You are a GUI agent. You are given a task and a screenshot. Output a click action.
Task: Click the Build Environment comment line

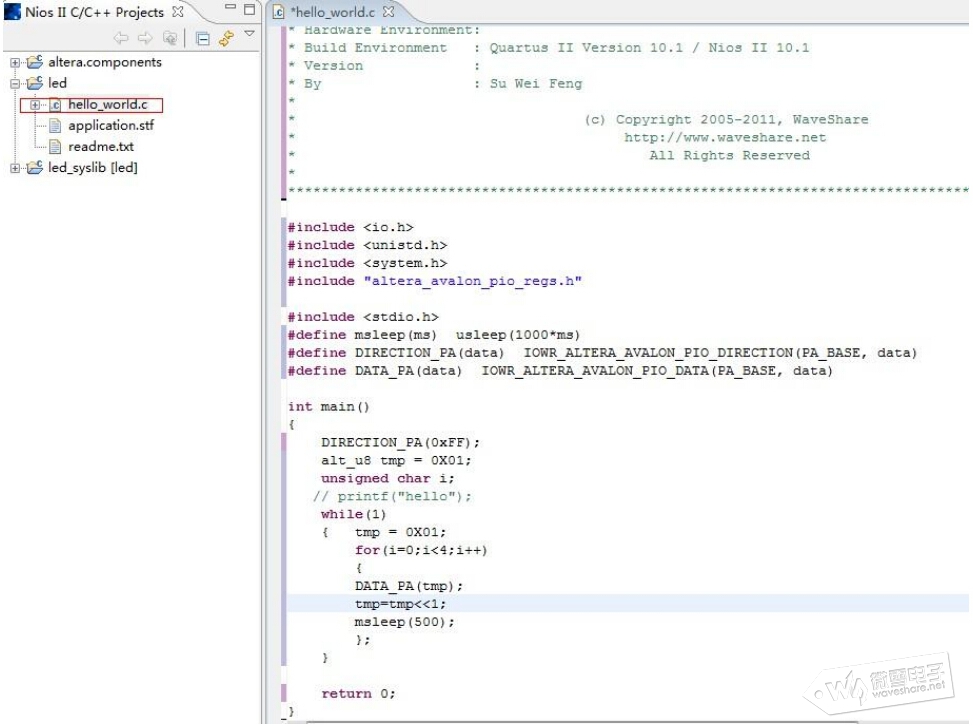pos(549,48)
